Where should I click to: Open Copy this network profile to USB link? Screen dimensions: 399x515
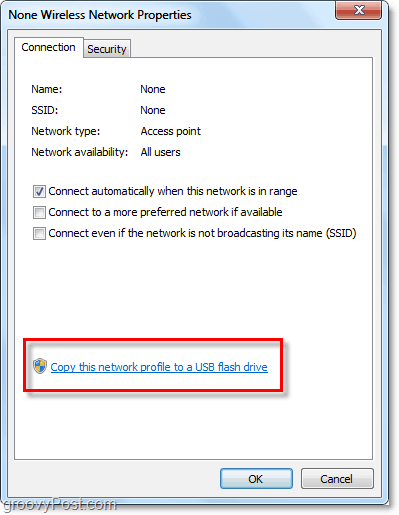tap(159, 367)
